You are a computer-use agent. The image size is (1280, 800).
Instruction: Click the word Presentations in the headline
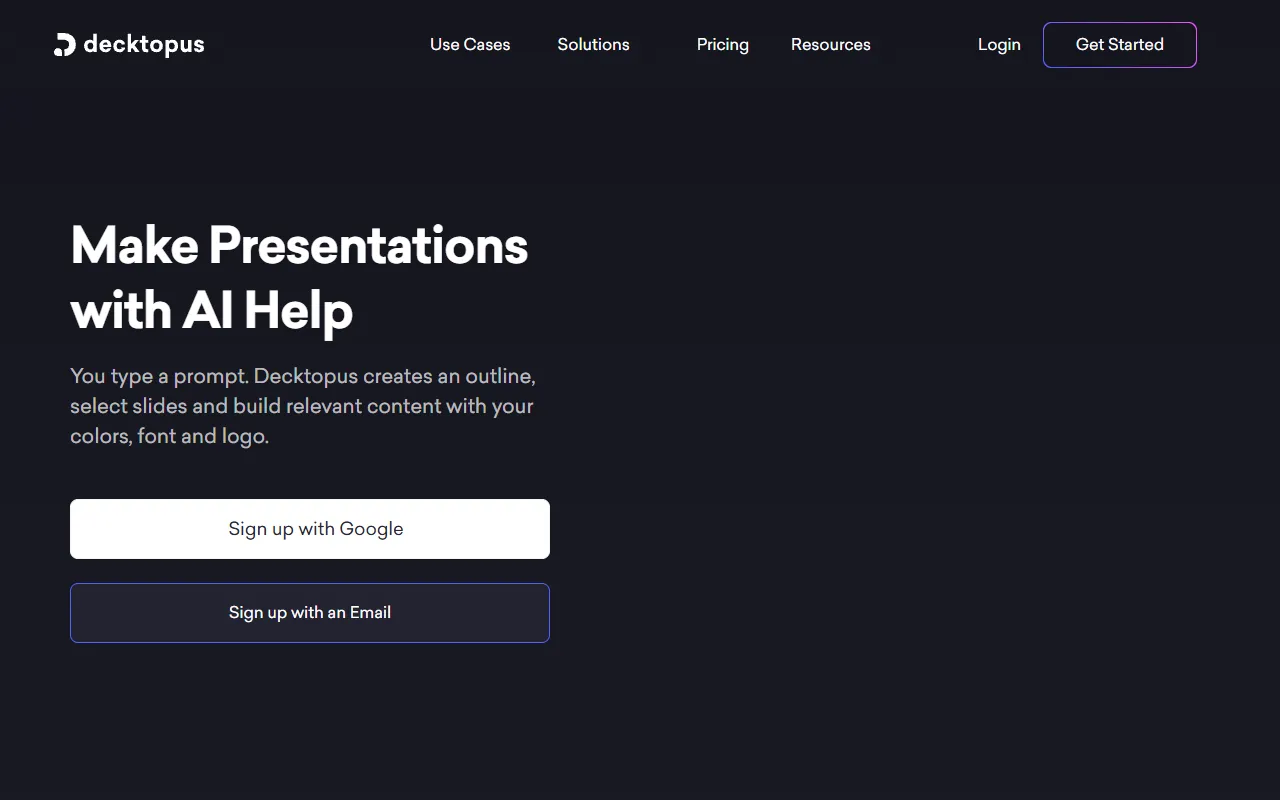pyautogui.click(x=368, y=245)
